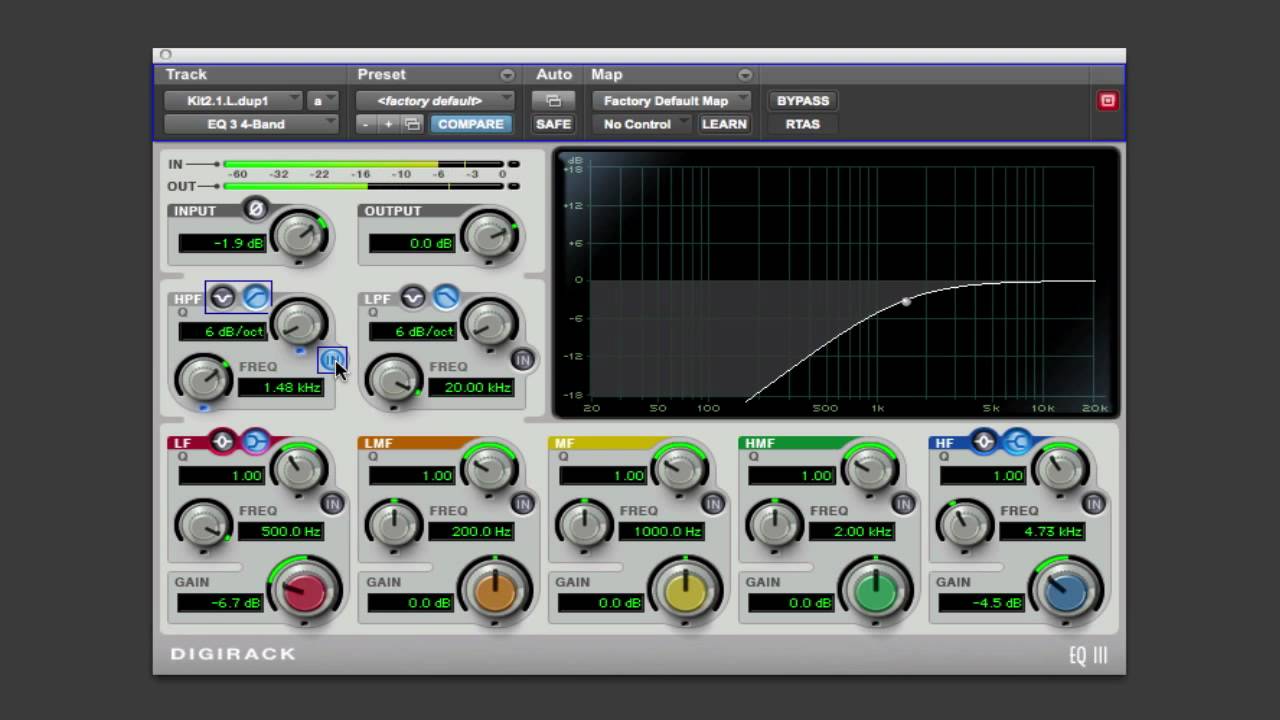The image size is (1280, 720).
Task: Open the Factory Default Map dropdown
Action: tap(672, 101)
